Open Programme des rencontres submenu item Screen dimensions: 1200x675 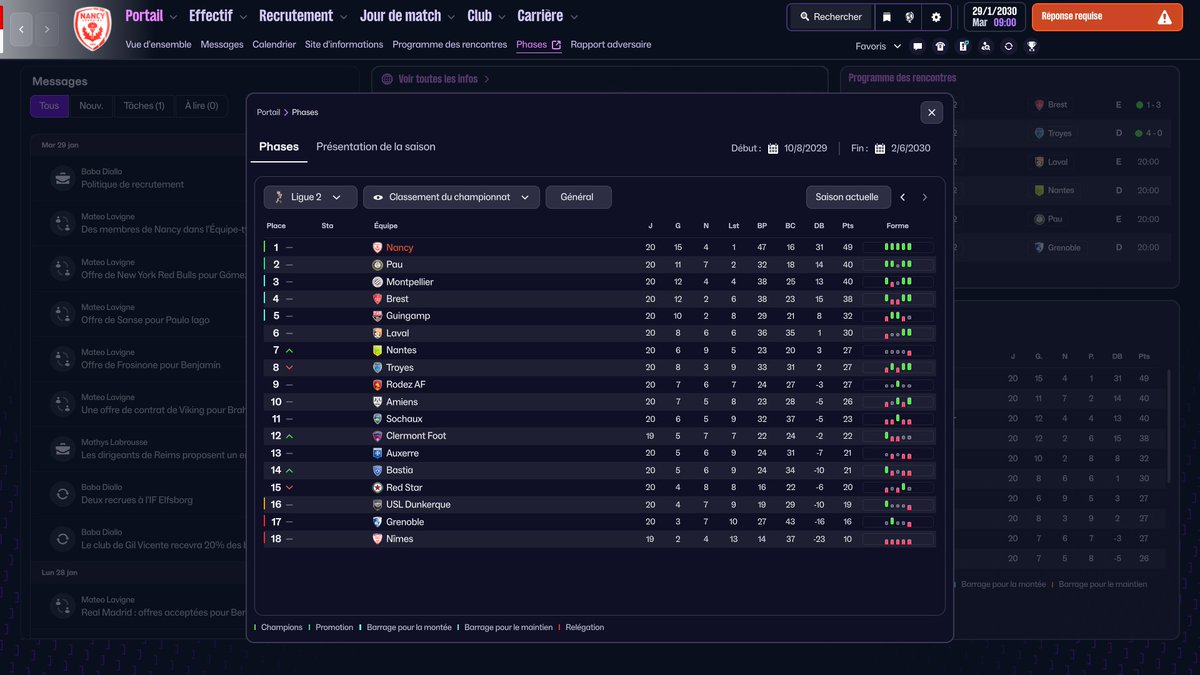(450, 45)
